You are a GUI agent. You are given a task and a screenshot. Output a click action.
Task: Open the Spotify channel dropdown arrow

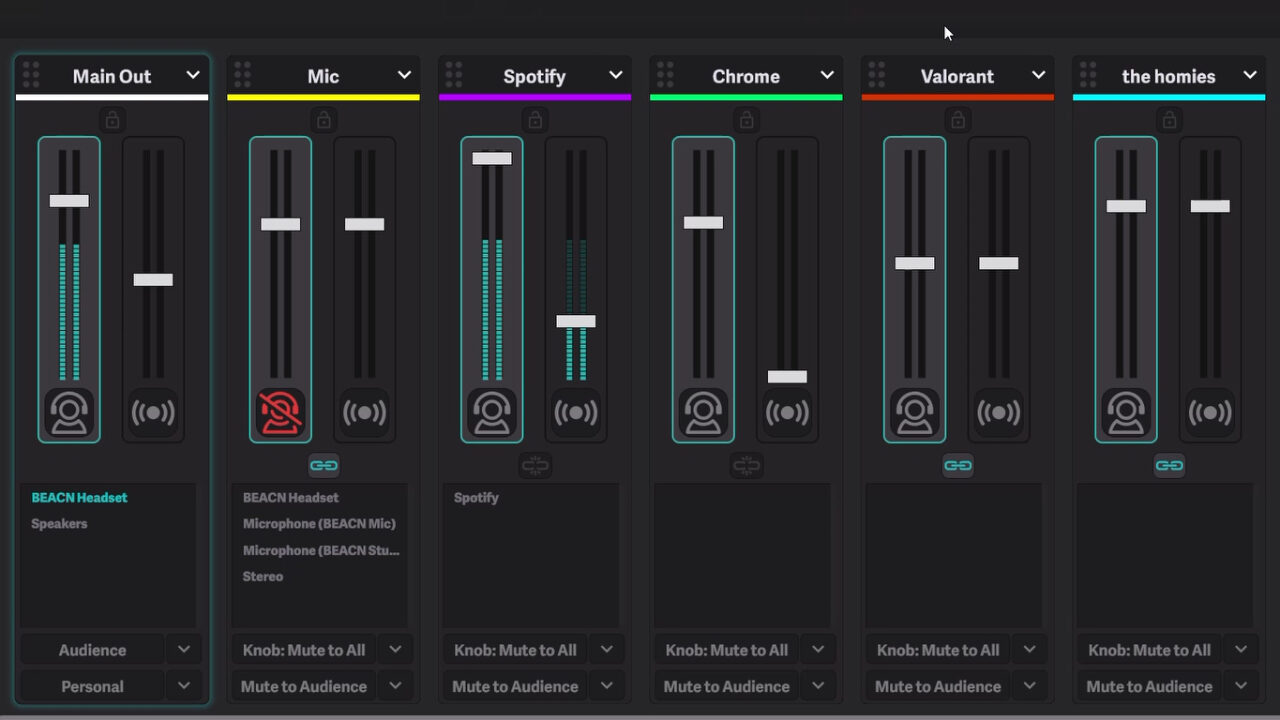click(616, 75)
